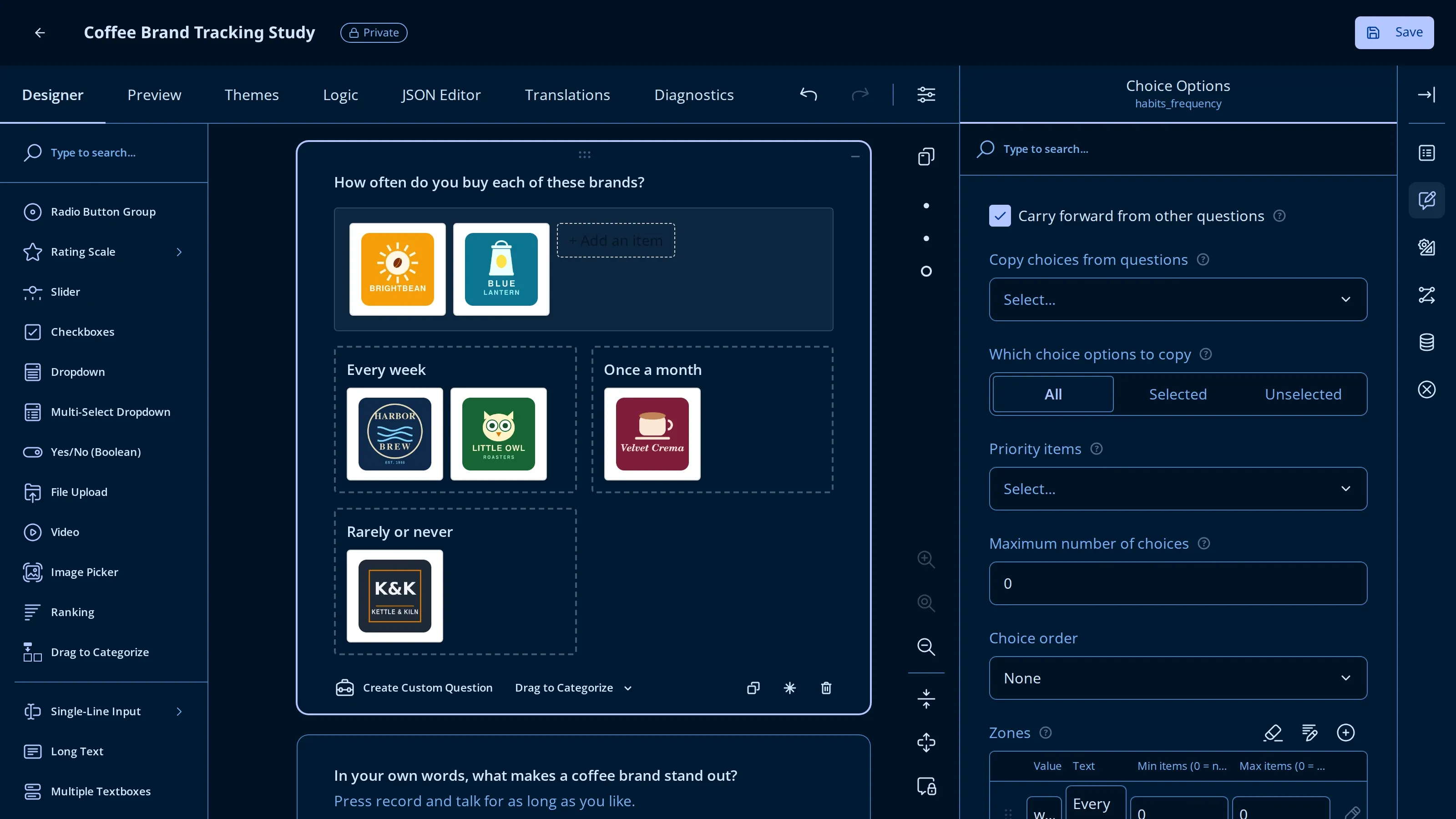
Task: Click the zoom out magnifier icon
Action: point(926,647)
